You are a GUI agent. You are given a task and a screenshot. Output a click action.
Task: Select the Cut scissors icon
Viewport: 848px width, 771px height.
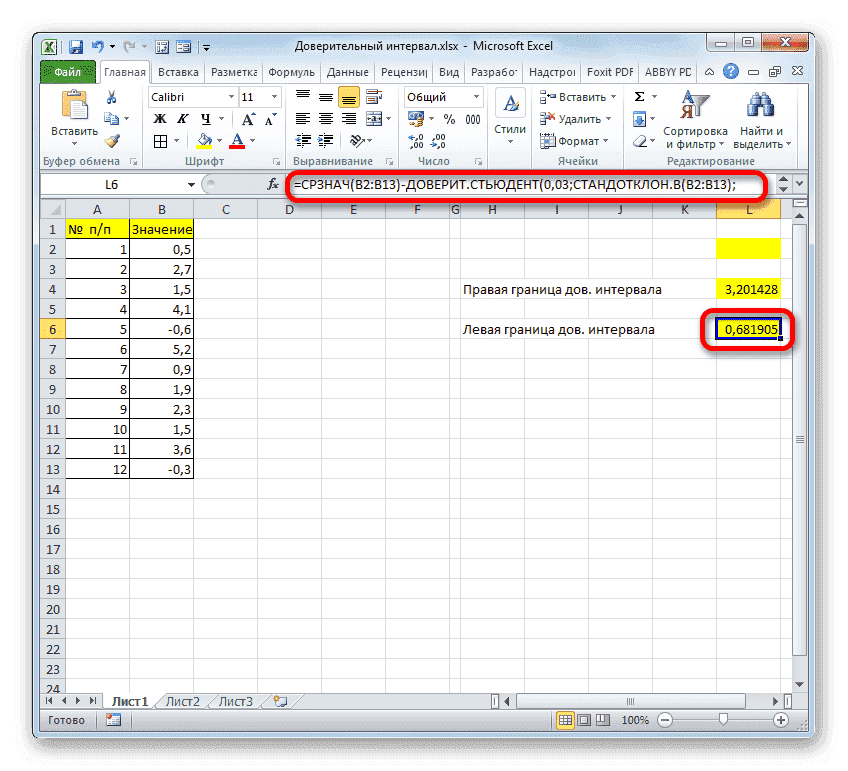[x=111, y=96]
